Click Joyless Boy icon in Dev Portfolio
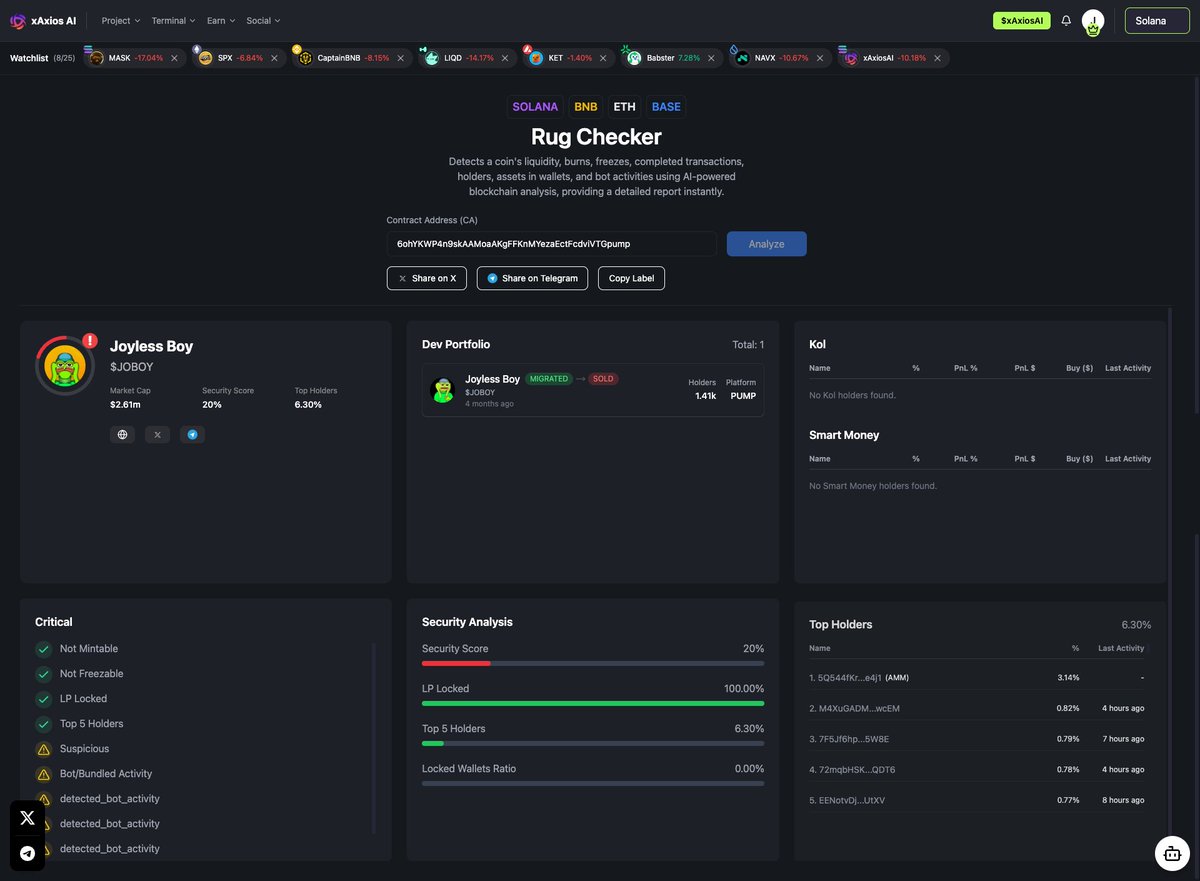 pos(442,390)
